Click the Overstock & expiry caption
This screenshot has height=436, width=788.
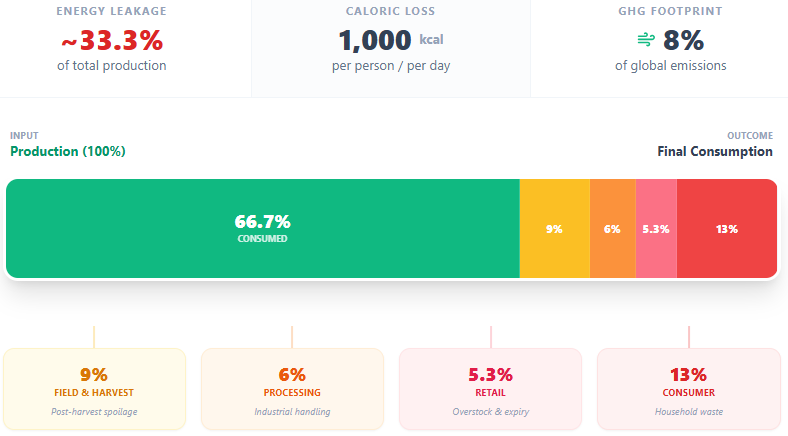point(490,411)
